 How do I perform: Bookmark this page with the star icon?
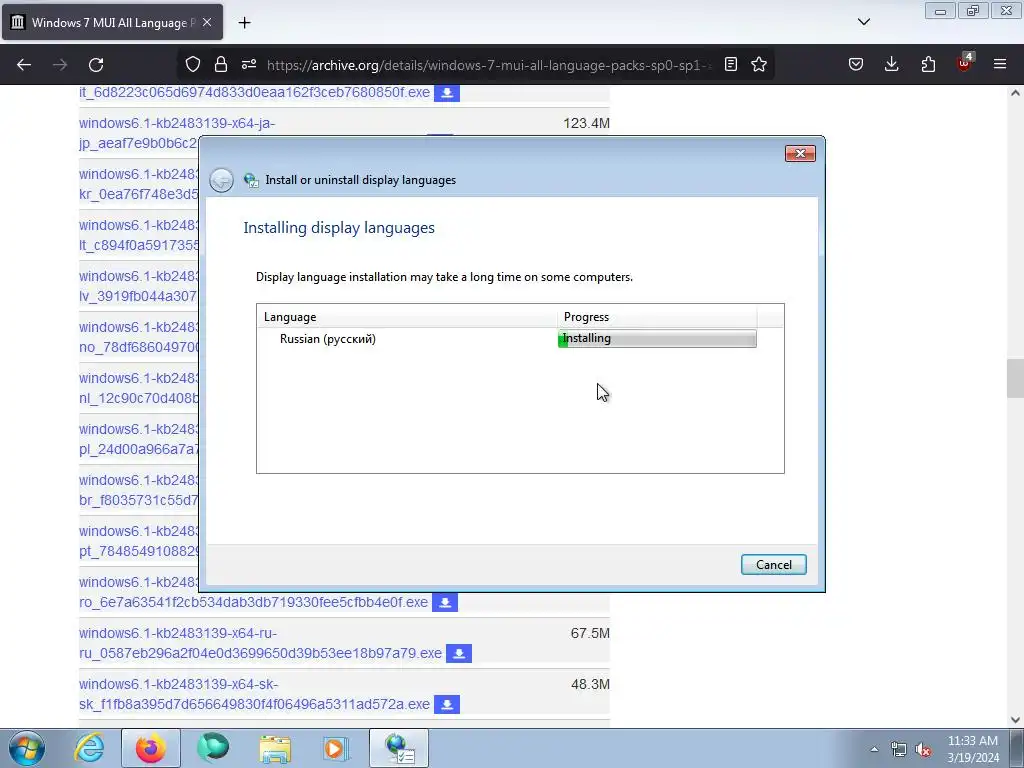coord(759,64)
